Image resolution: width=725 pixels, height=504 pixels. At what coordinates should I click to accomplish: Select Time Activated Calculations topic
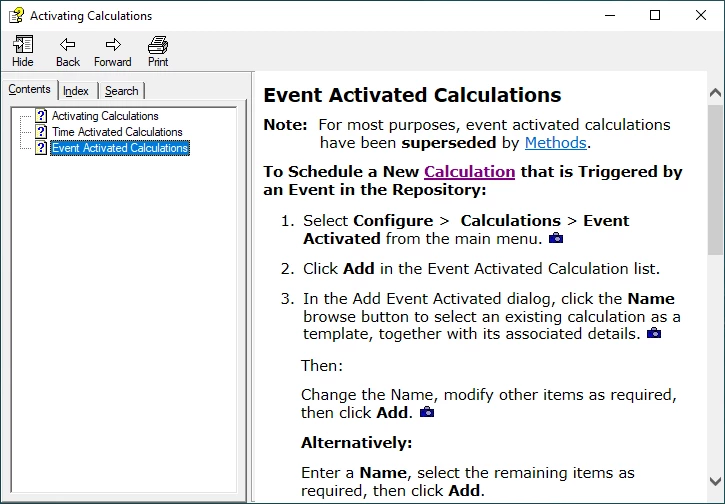pyautogui.click(x=117, y=132)
